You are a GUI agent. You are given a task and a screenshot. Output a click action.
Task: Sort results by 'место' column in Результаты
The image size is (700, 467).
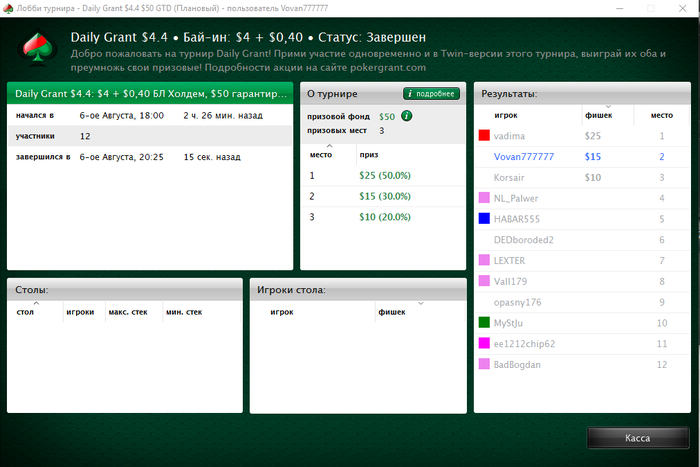662,115
